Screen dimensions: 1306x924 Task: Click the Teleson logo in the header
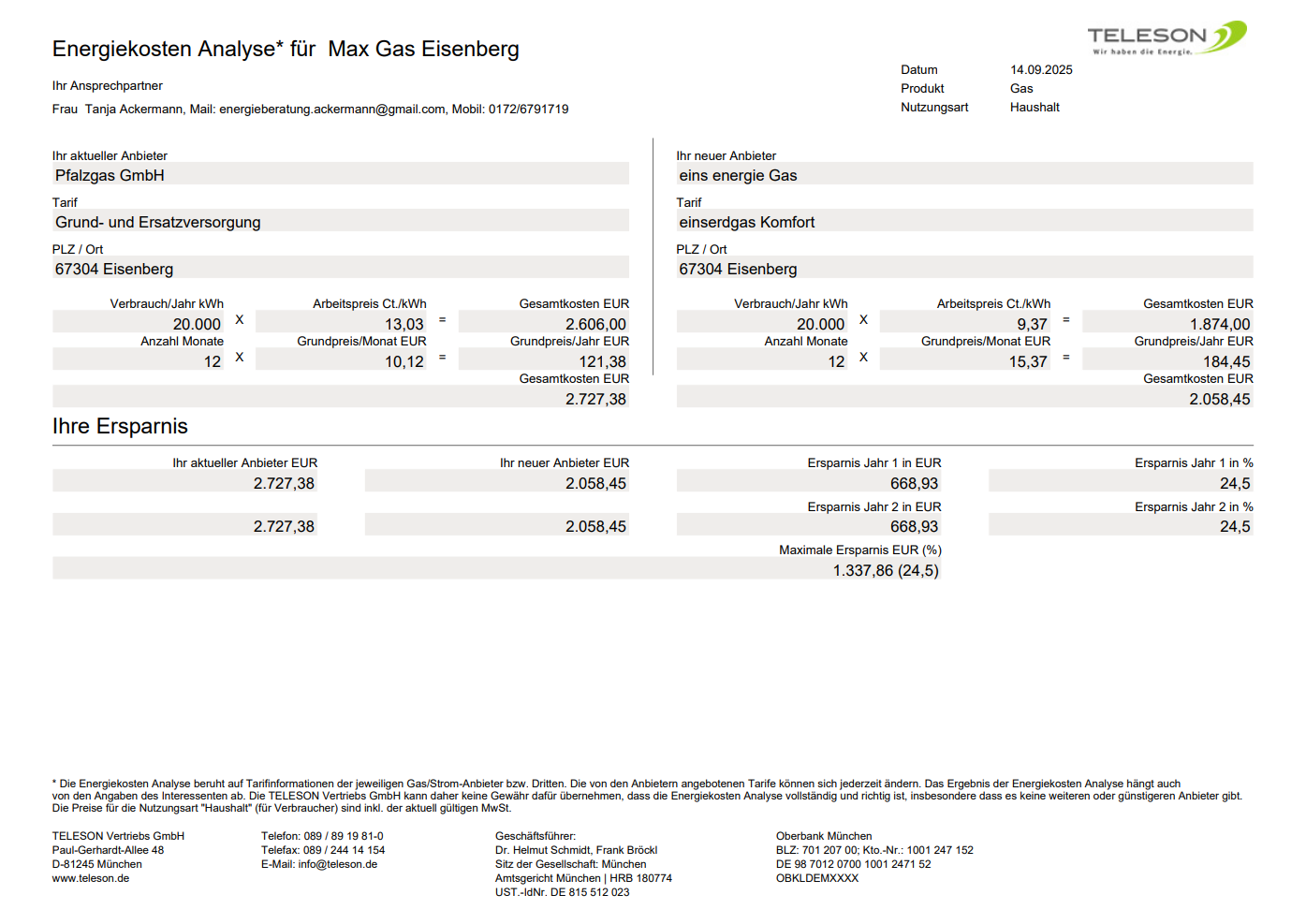tap(1167, 38)
